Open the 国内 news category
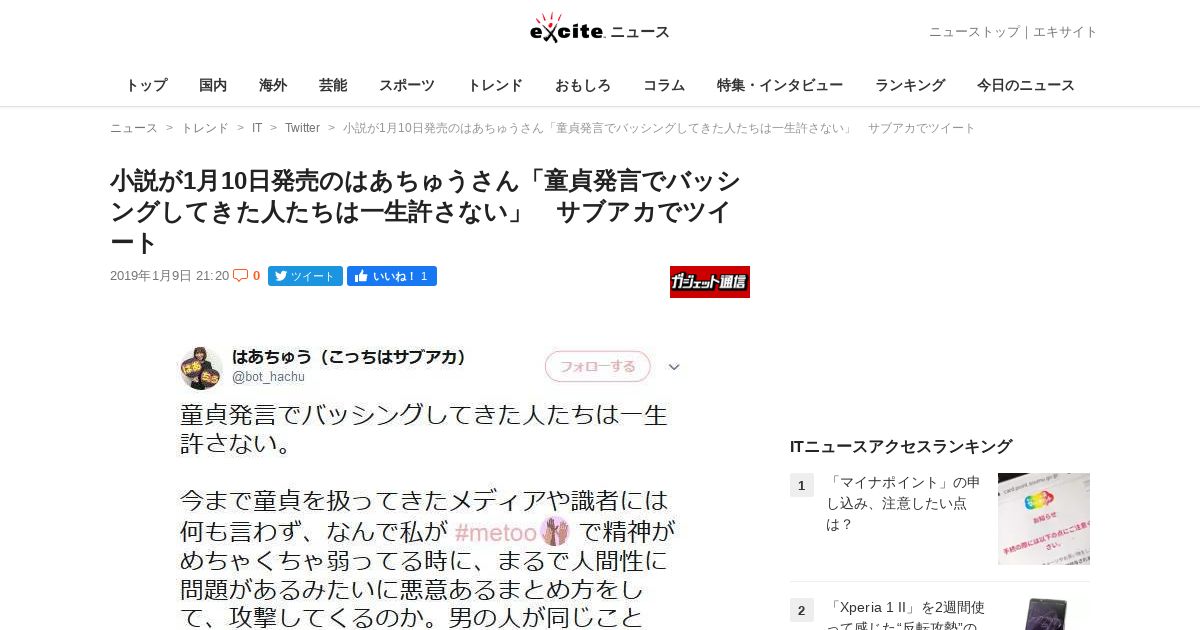 coord(213,85)
